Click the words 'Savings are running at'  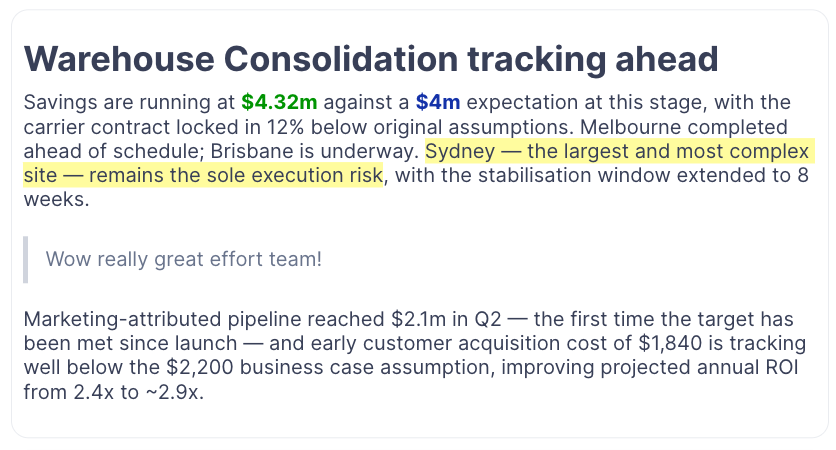(x=129, y=102)
